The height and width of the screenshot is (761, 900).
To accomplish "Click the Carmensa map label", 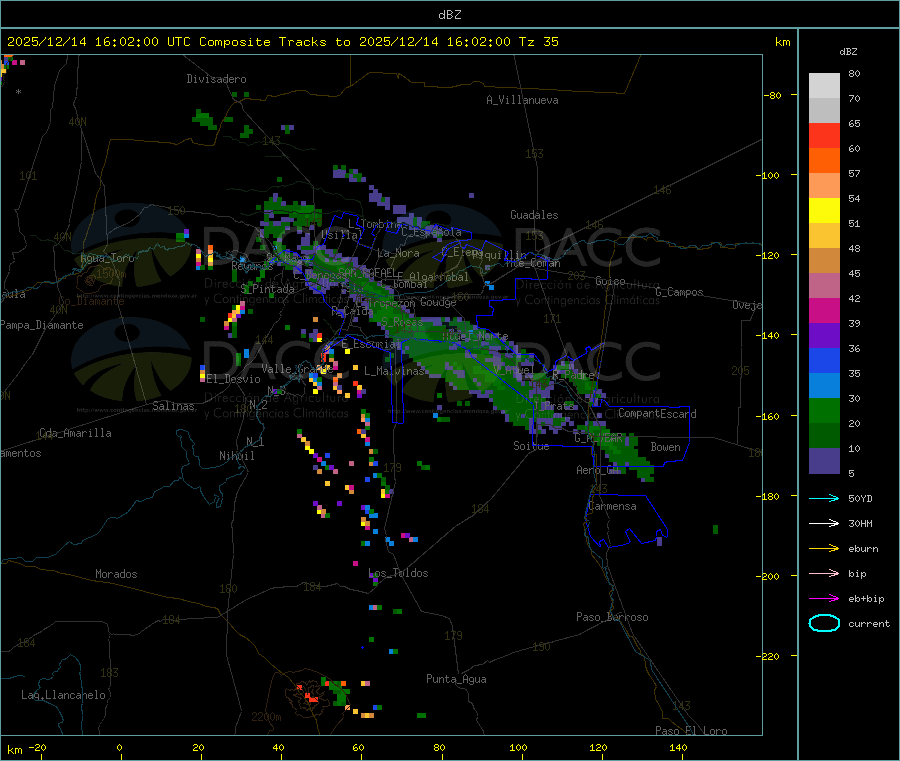I will point(612,506).
